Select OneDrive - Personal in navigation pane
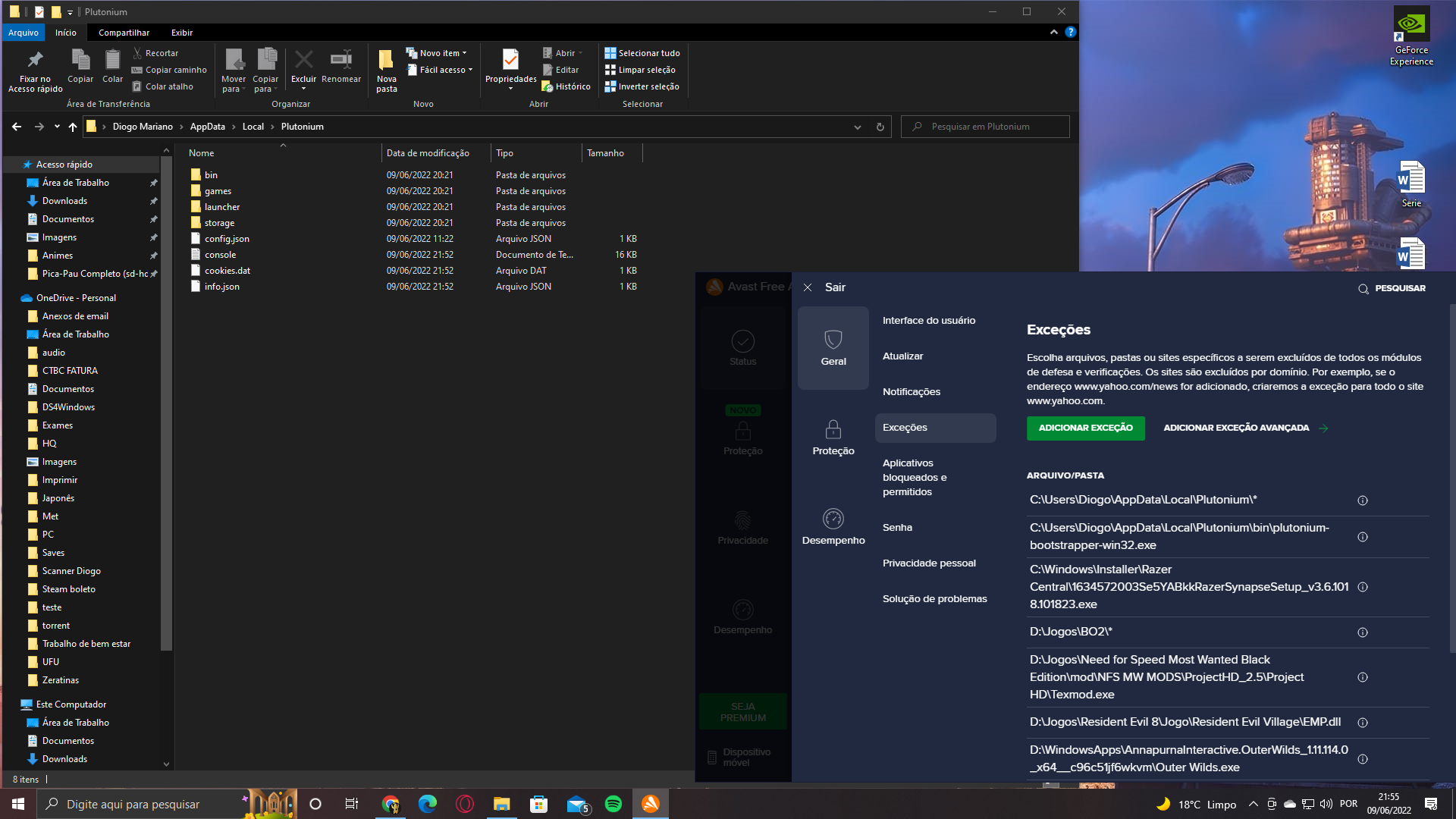This screenshot has width=1456, height=819. [x=76, y=298]
